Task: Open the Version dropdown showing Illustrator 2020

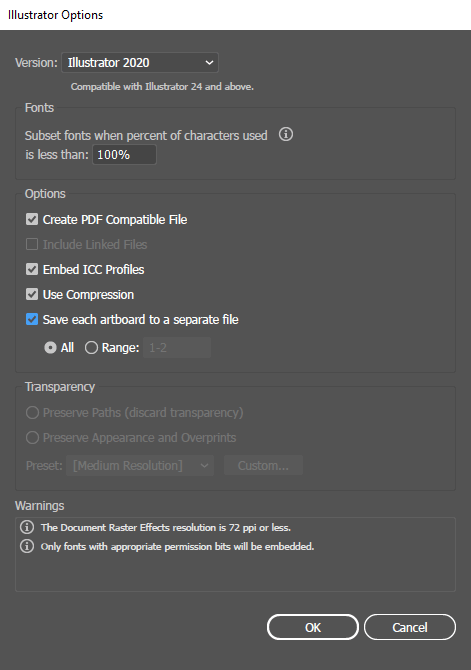Action: pyautogui.click(x=140, y=63)
